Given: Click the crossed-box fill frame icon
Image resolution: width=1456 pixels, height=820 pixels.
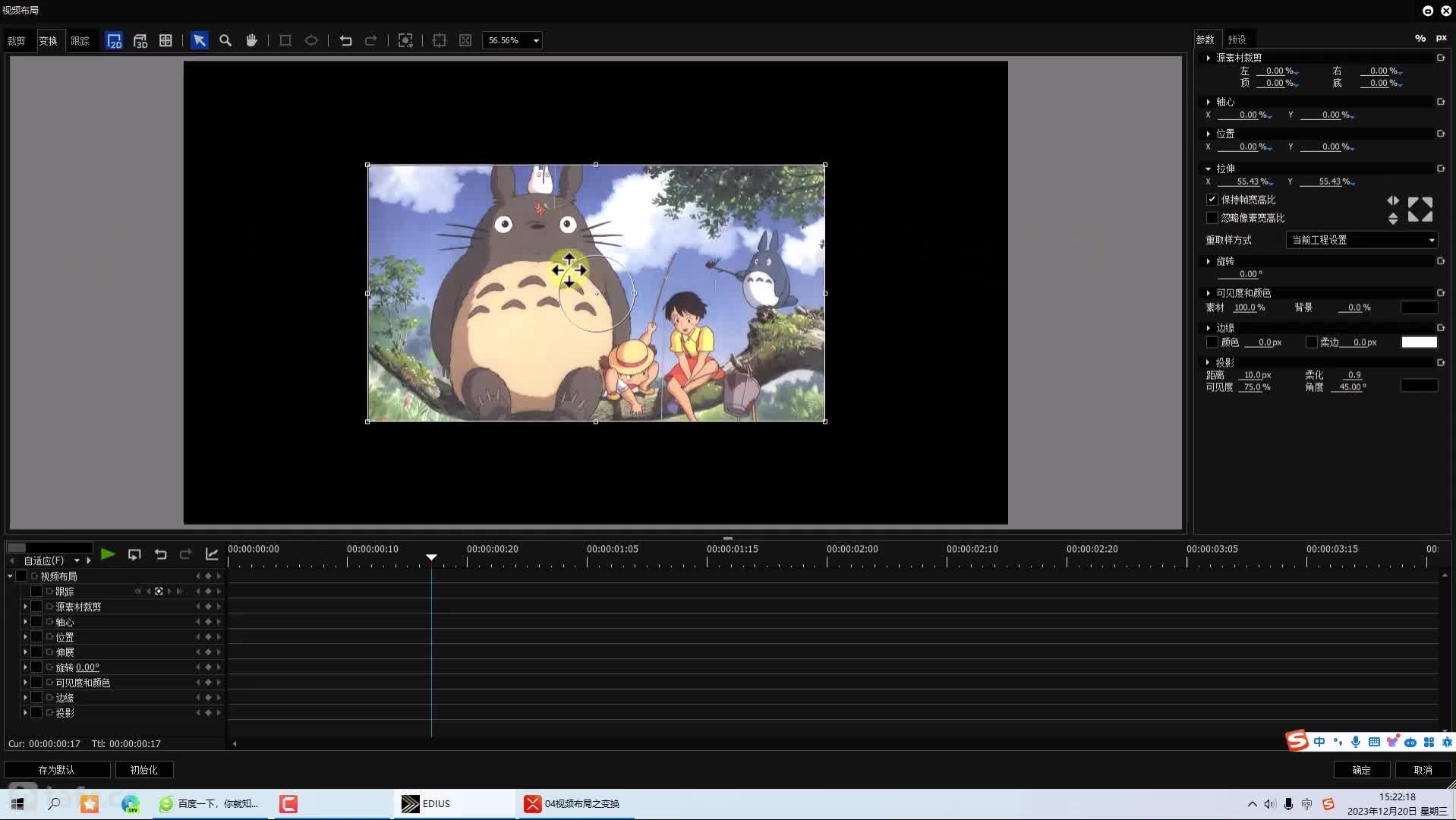Looking at the screenshot, I should point(465,40).
